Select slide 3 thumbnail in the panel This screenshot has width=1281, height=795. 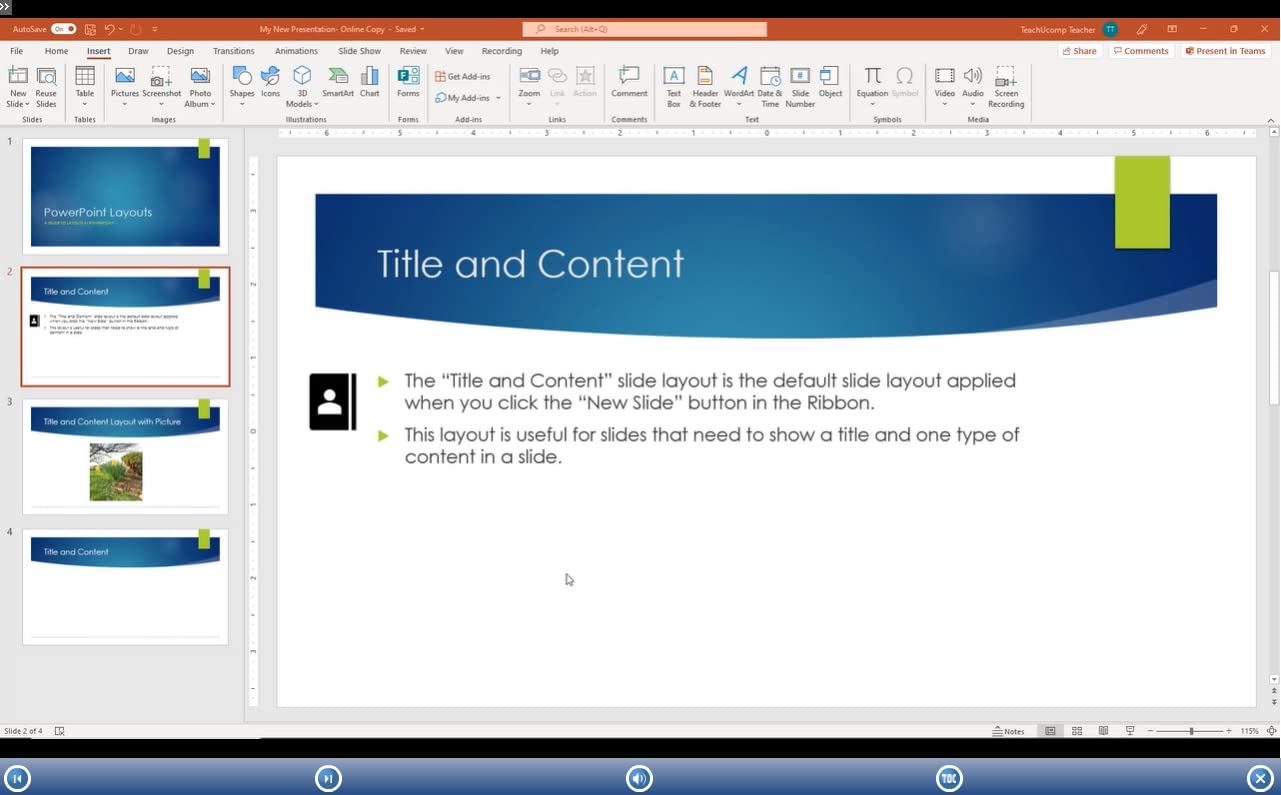(x=125, y=456)
